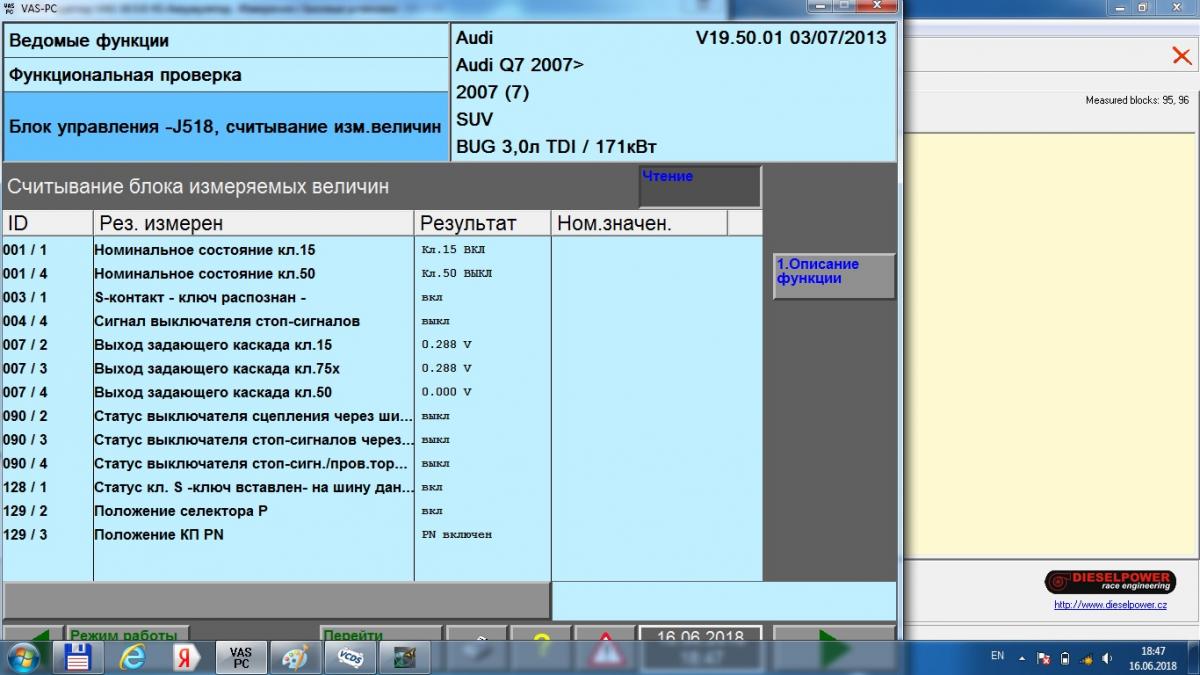Open the Windows Start menu
Screen dimensions: 1200x675
pos(24,657)
